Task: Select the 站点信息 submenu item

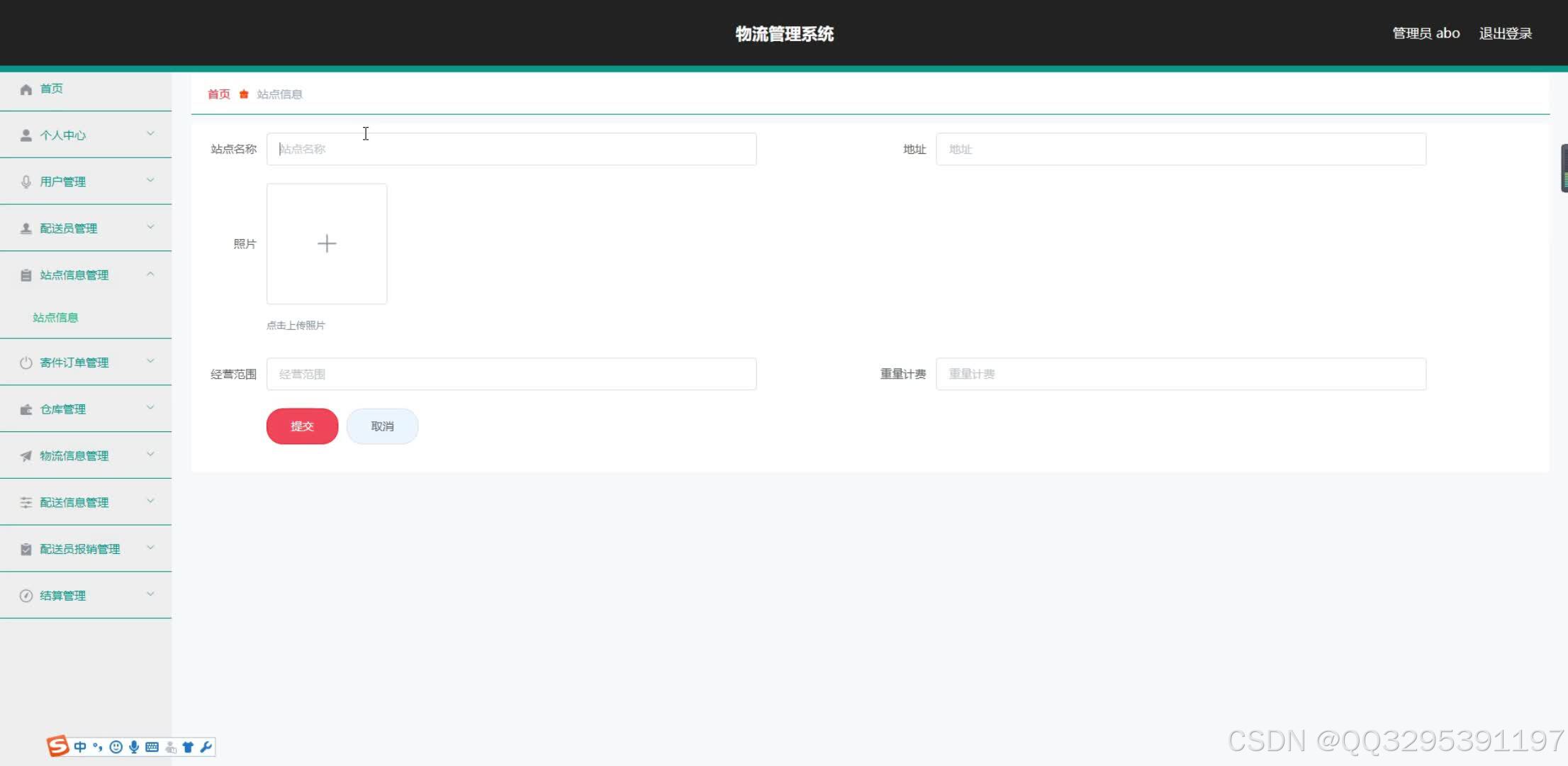Action: coord(55,318)
